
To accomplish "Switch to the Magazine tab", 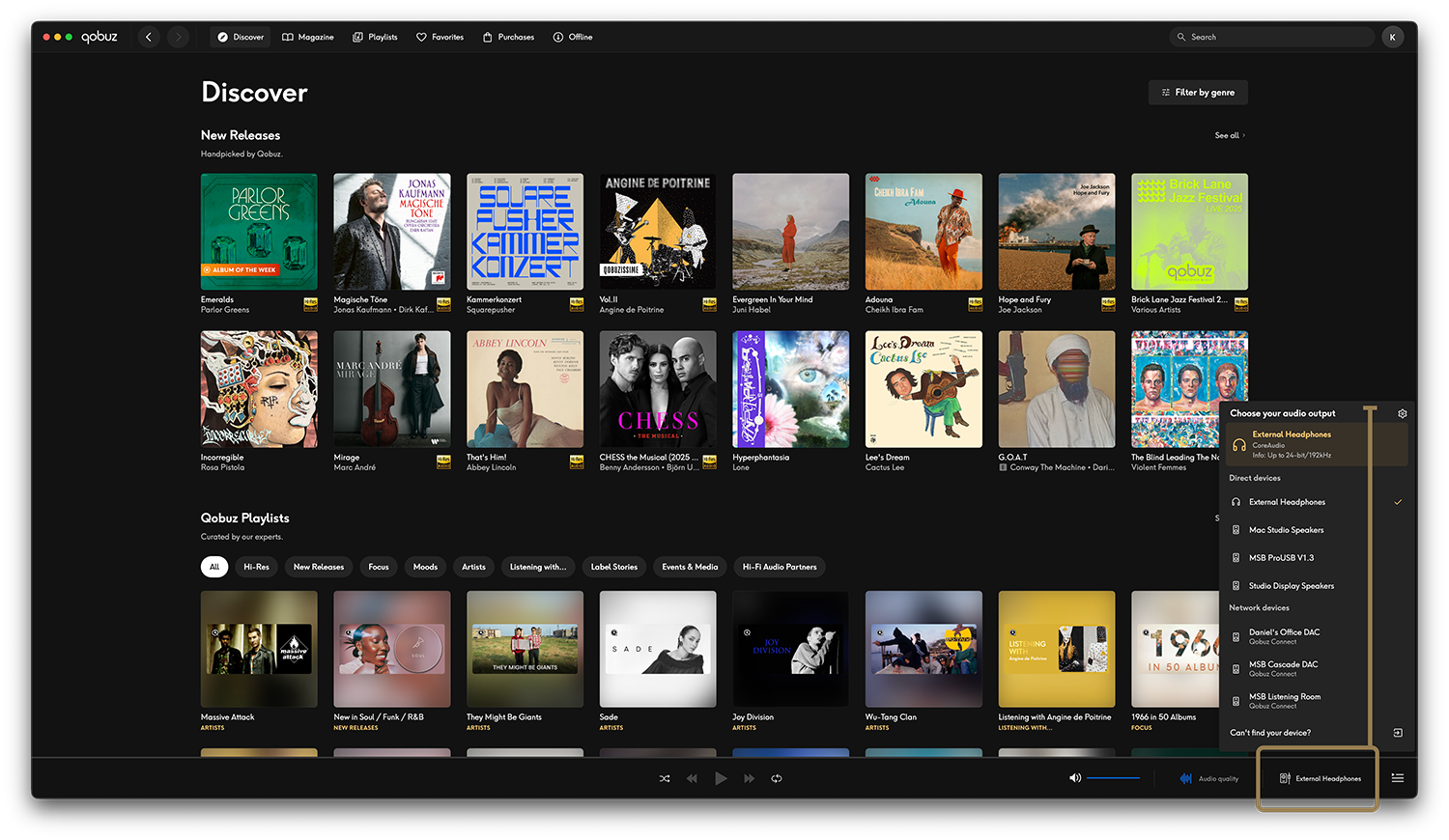I will [308, 37].
